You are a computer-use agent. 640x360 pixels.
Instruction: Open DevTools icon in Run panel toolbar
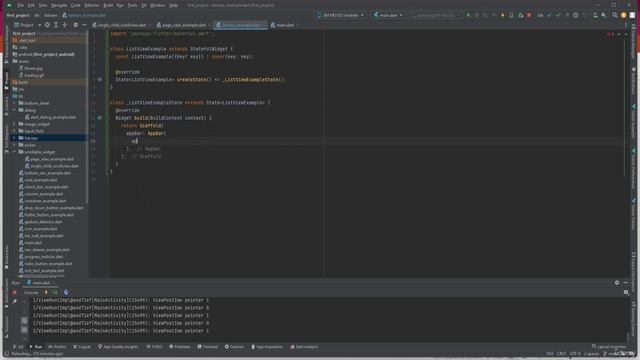click(66, 292)
